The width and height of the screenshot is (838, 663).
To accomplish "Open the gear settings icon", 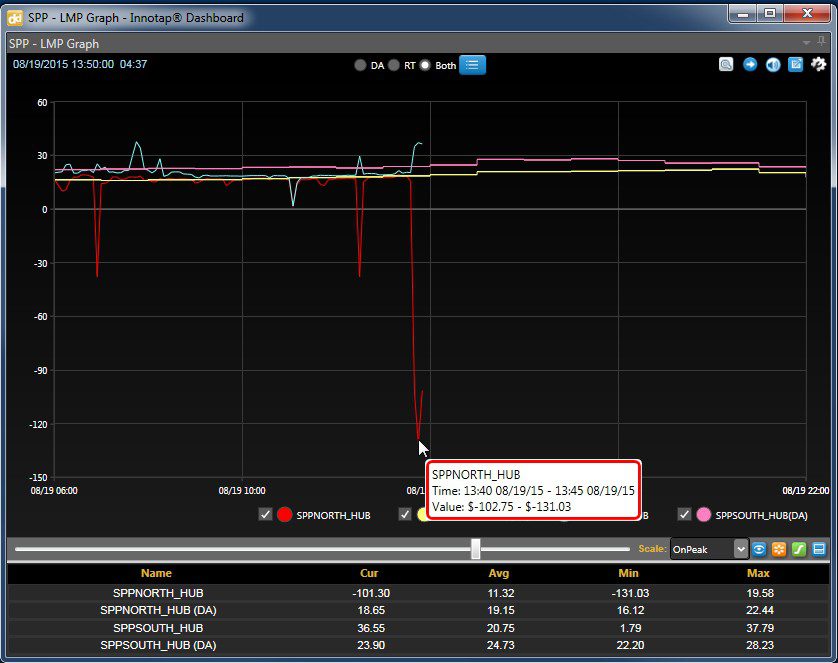I will (x=819, y=65).
